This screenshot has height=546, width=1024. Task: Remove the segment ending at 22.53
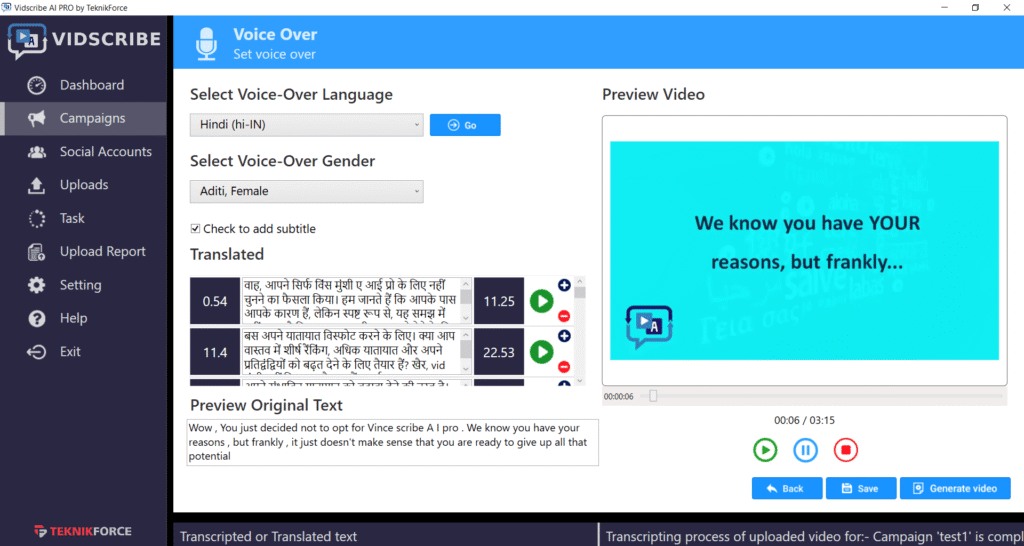click(x=564, y=367)
